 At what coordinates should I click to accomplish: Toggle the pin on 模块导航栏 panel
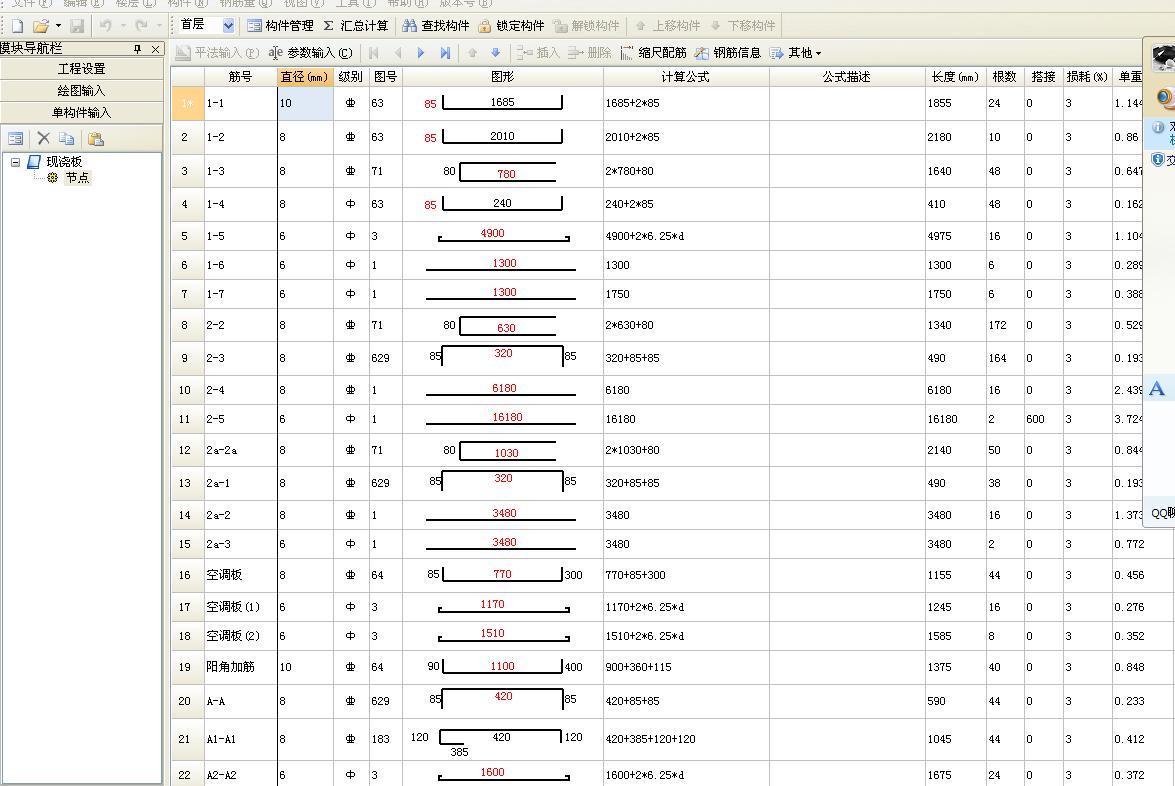click(137, 49)
